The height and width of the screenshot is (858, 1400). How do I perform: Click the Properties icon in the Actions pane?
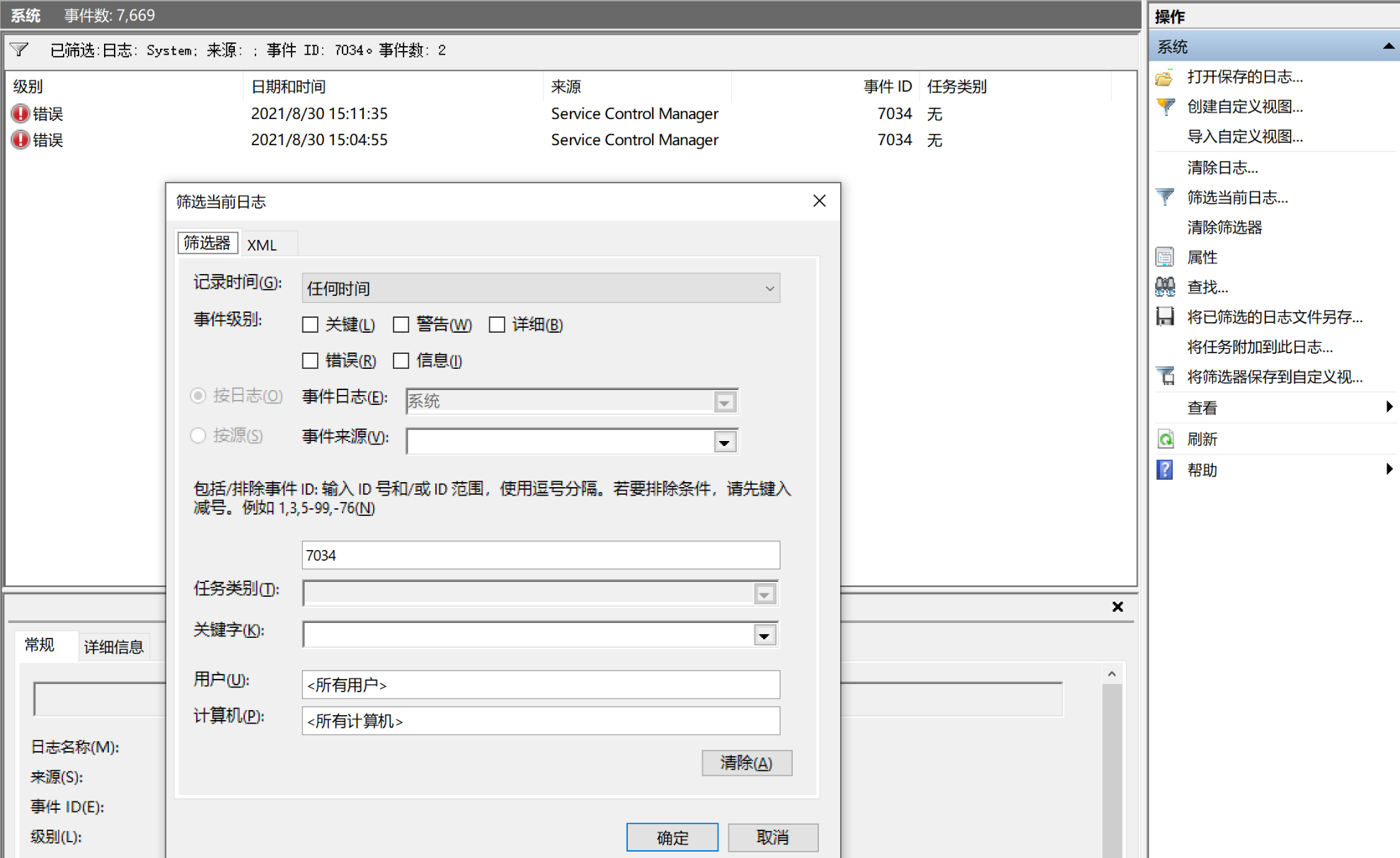(1164, 257)
